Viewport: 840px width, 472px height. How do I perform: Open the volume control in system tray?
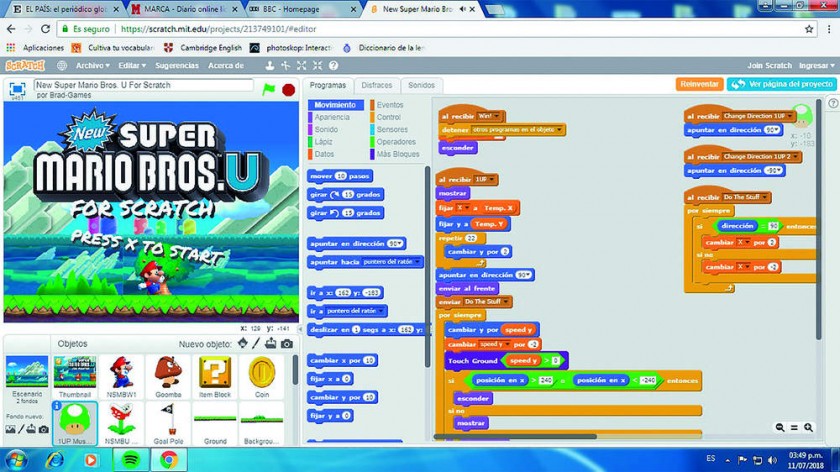[x=772, y=460]
